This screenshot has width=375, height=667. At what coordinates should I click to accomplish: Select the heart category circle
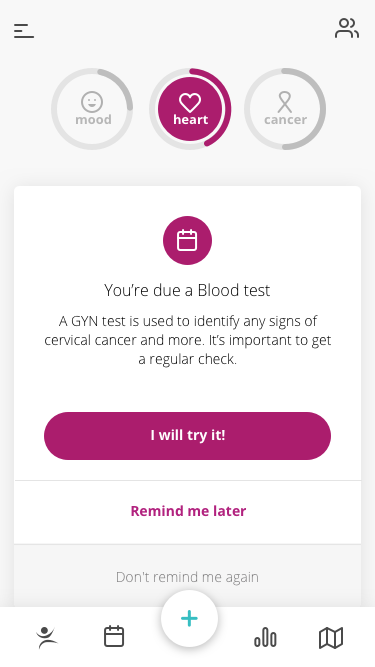[x=190, y=109]
